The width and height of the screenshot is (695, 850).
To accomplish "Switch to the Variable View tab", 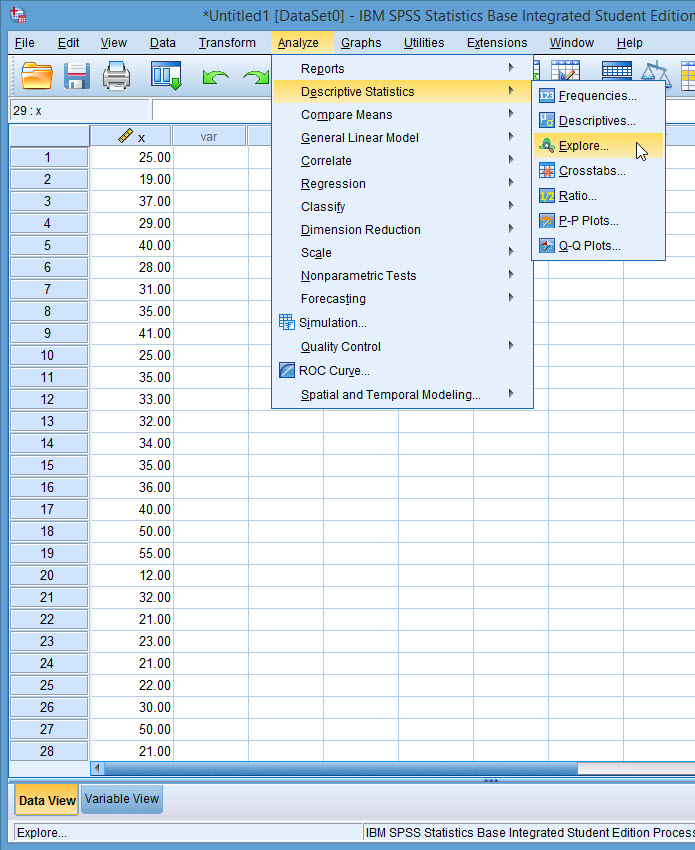I will pyautogui.click(x=121, y=799).
